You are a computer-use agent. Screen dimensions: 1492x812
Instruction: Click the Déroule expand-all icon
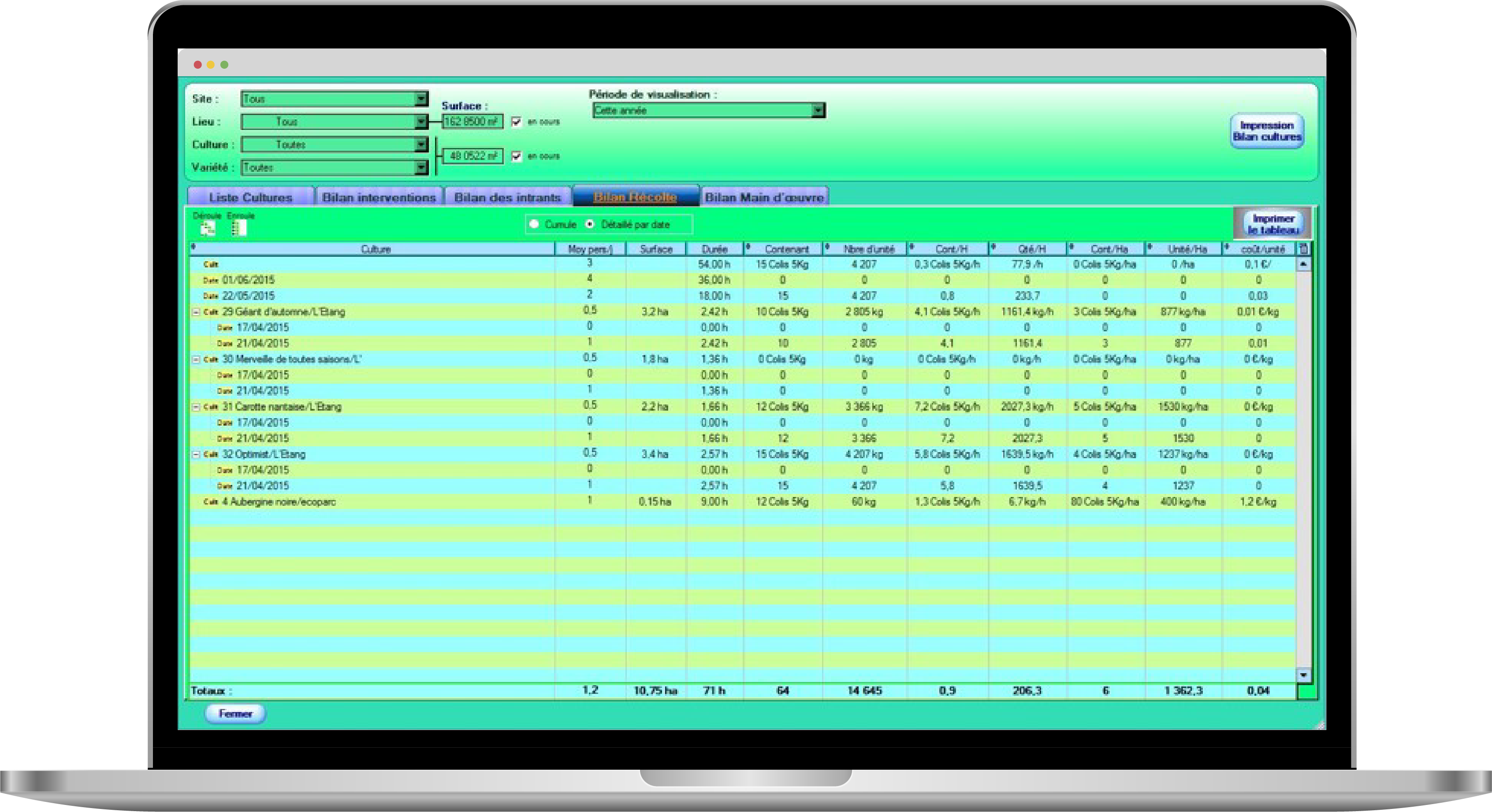coord(207,229)
